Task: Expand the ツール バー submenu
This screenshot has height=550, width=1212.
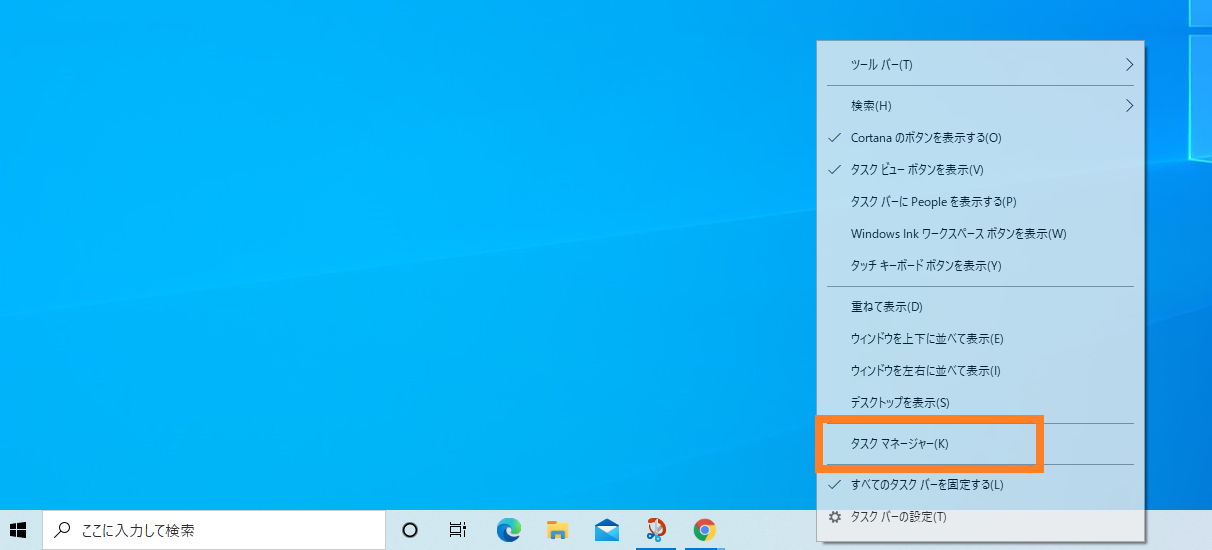Action: pos(980,65)
